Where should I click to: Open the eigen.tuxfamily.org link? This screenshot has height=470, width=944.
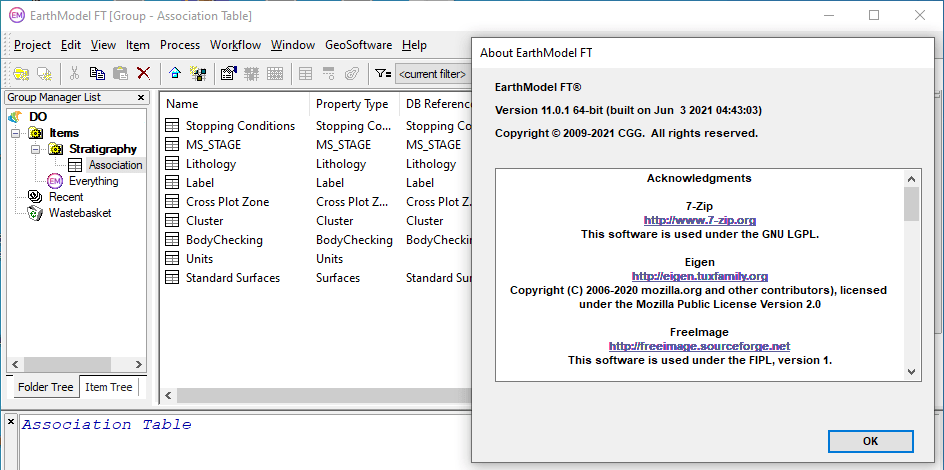point(700,276)
